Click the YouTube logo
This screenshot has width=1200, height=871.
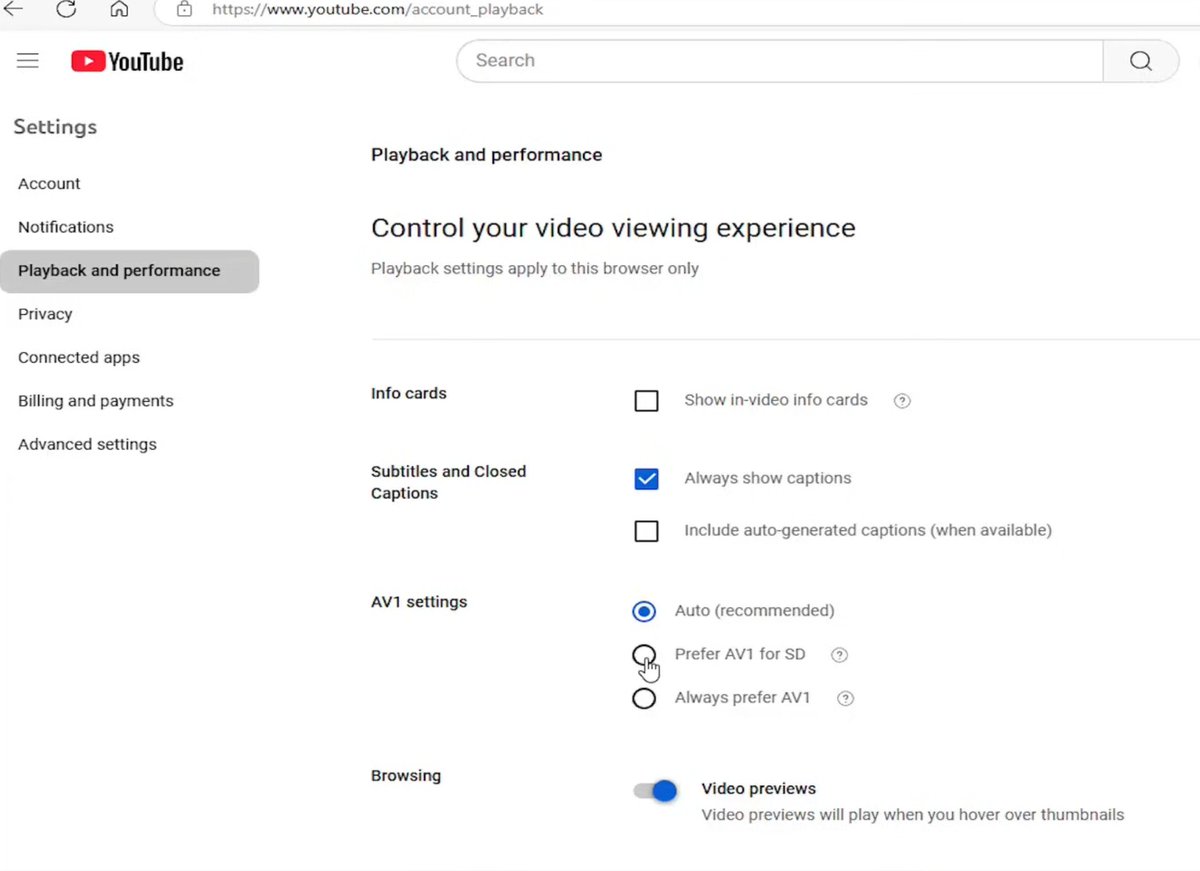click(127, 62)
